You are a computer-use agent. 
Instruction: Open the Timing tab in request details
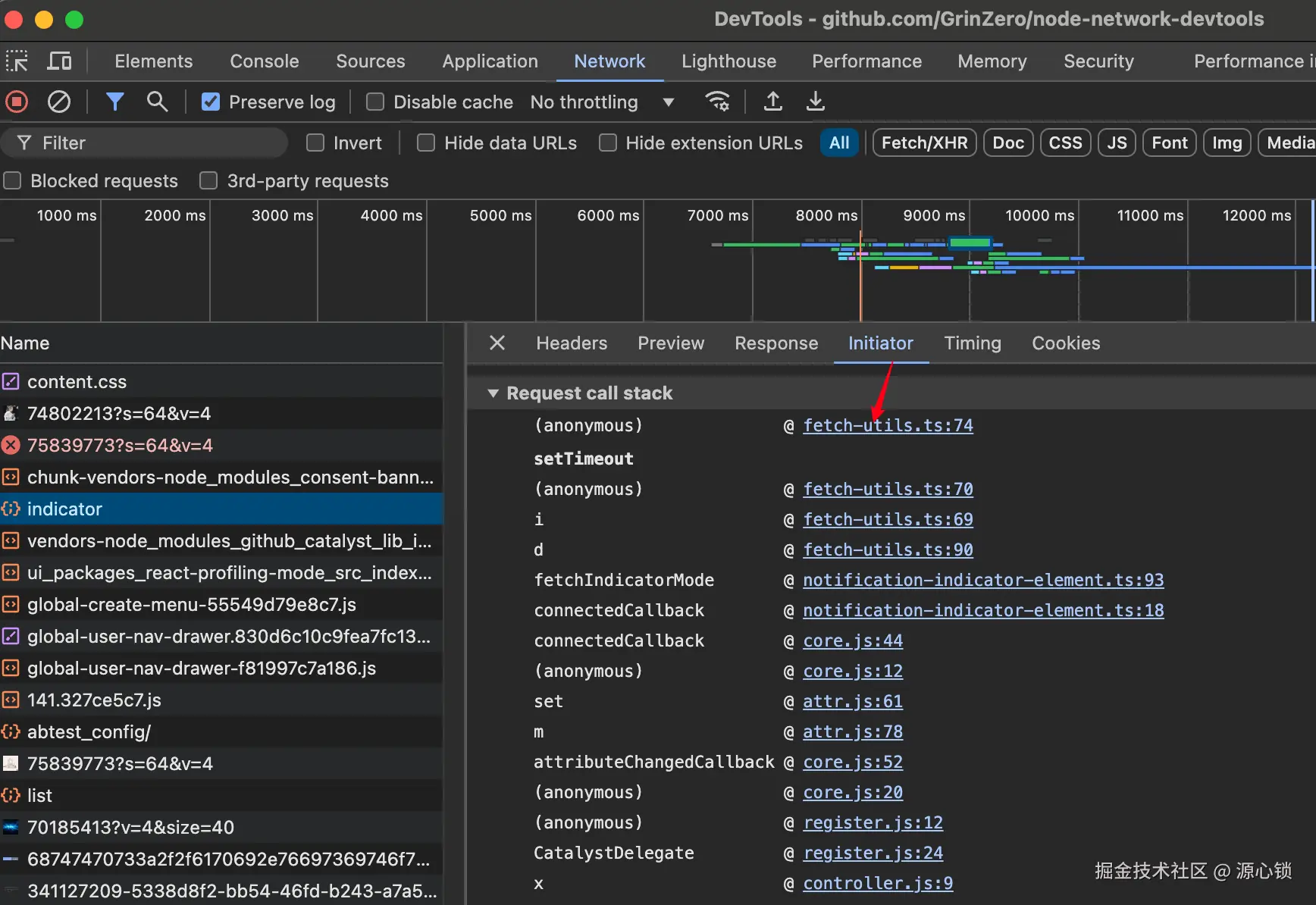point(972,343)
